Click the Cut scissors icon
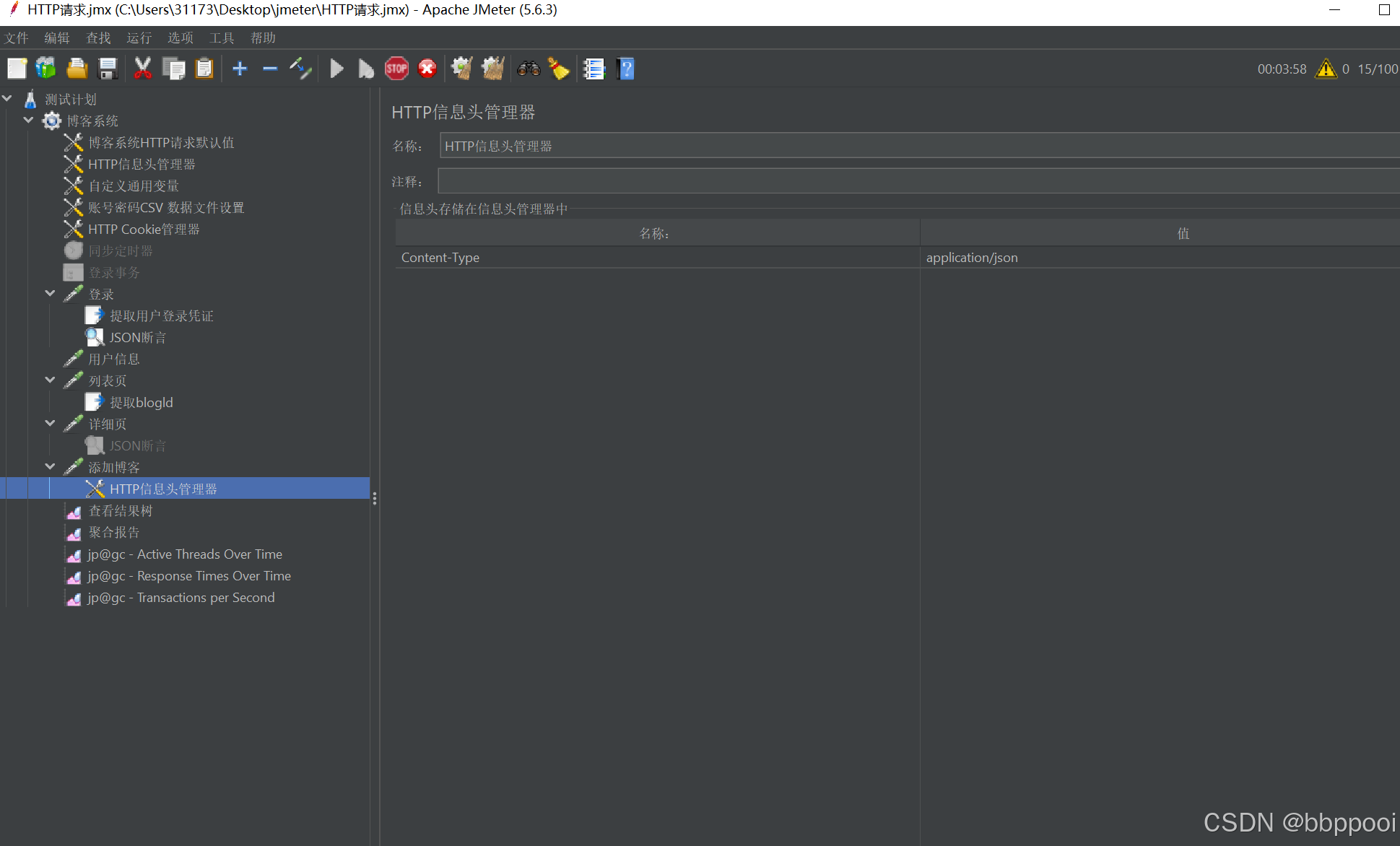Screen dimensions: 1400x846 142,69
